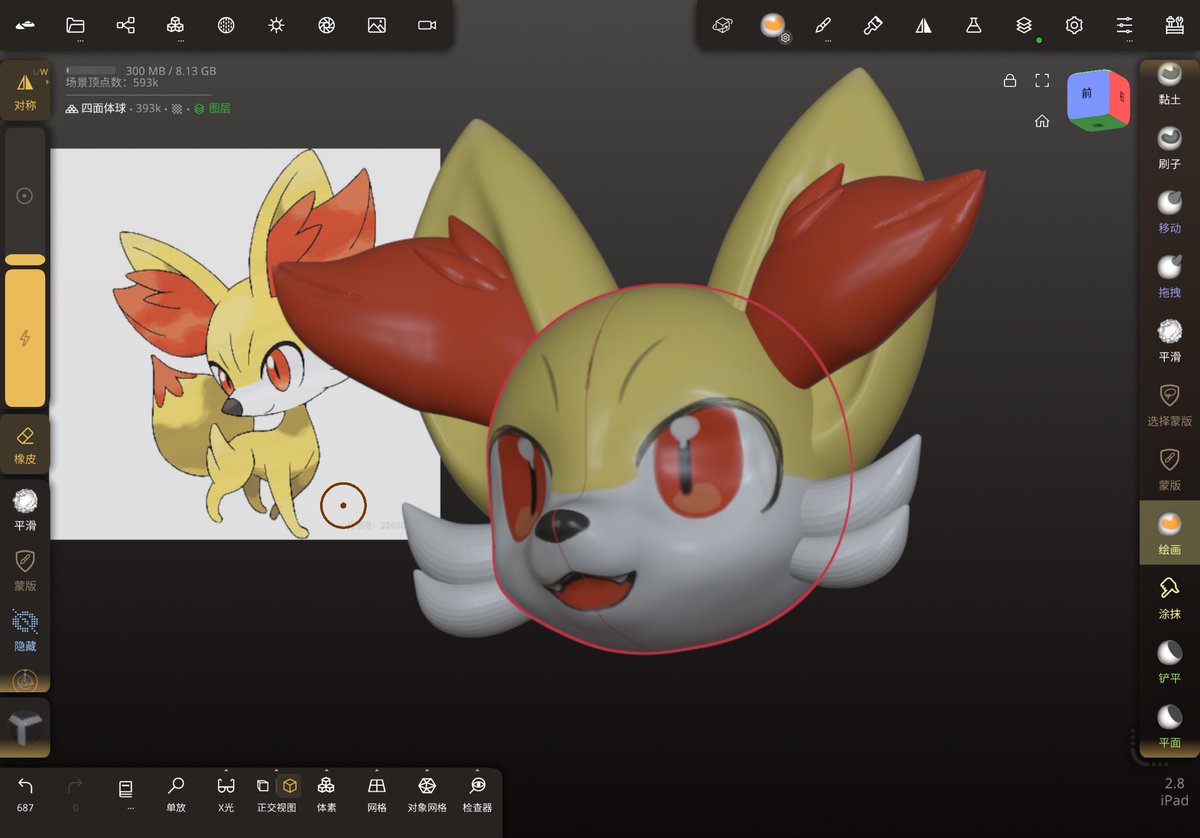Image resolution: width=1200 pixels, height=838 pixels.
Task: Open the lighting sun icon menu
Action: pyautogui.click(x=276, y=25)
